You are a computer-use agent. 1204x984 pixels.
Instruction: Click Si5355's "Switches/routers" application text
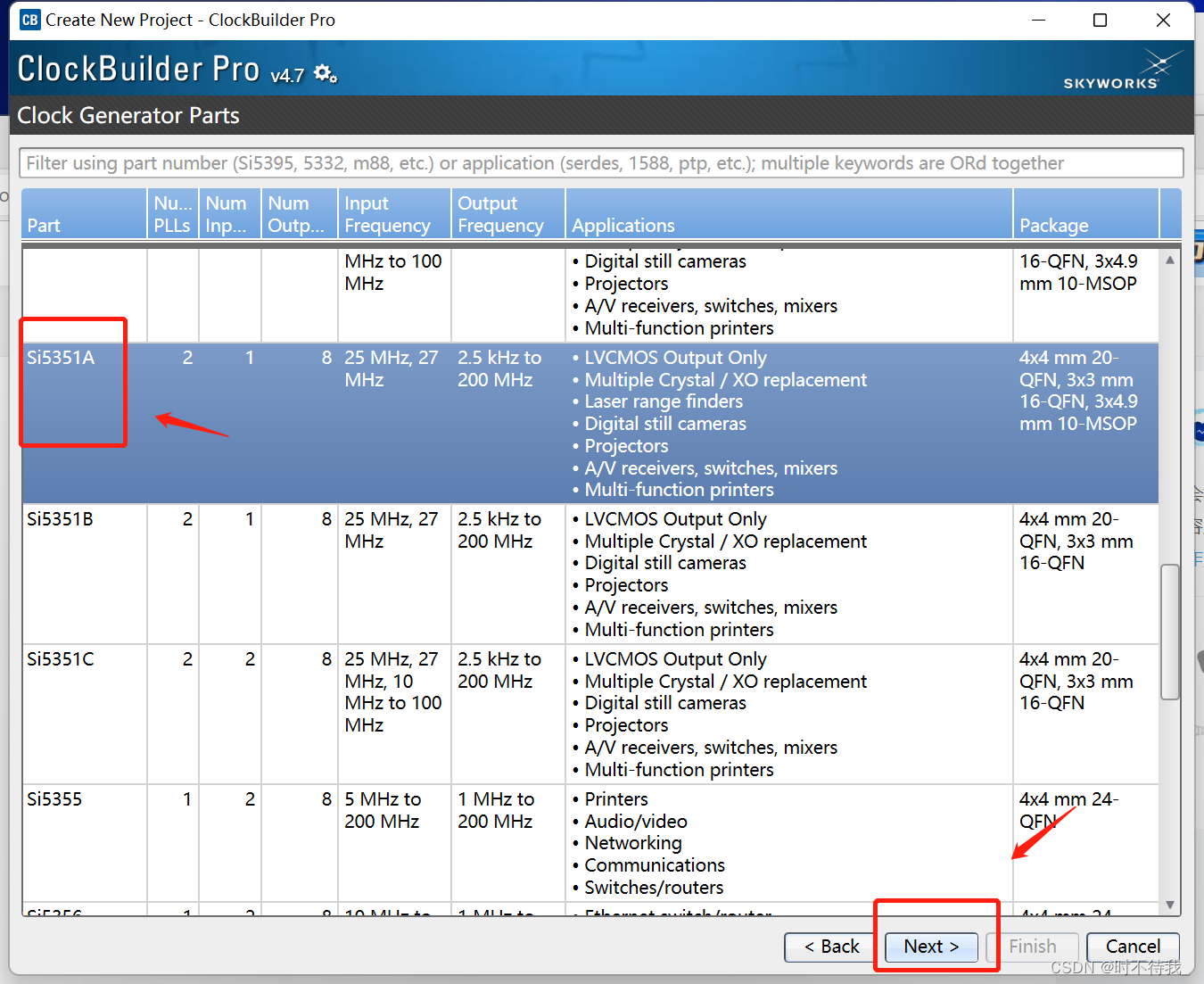(654, 888)
